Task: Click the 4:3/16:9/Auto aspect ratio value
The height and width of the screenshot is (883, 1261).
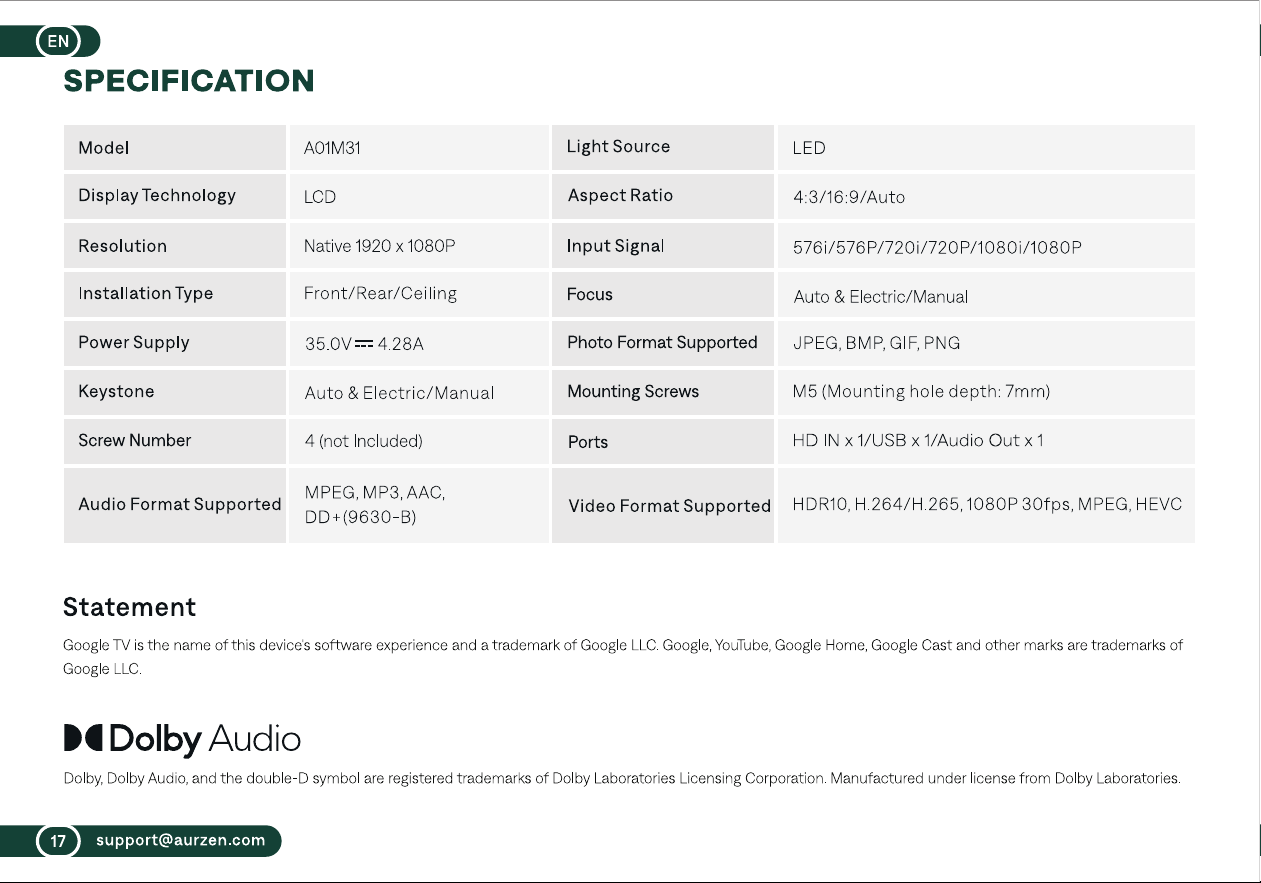Action: (x=849, y=197)
